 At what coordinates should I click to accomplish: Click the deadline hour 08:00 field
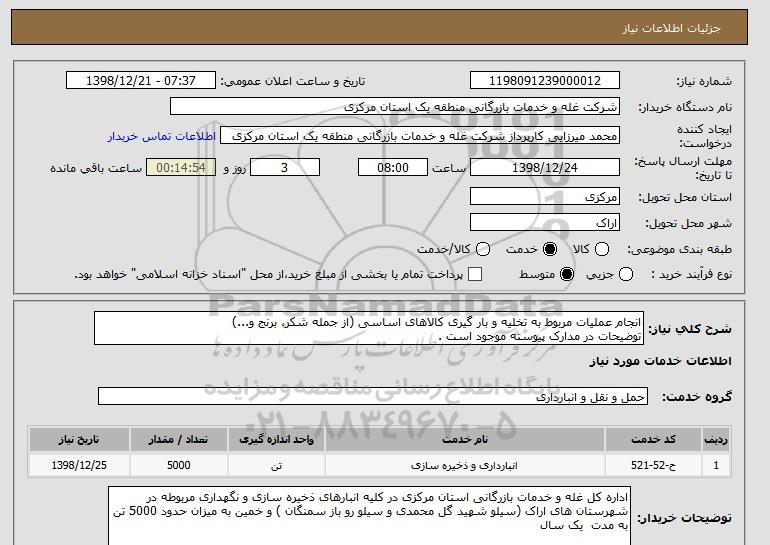click(x=393, y=167)
